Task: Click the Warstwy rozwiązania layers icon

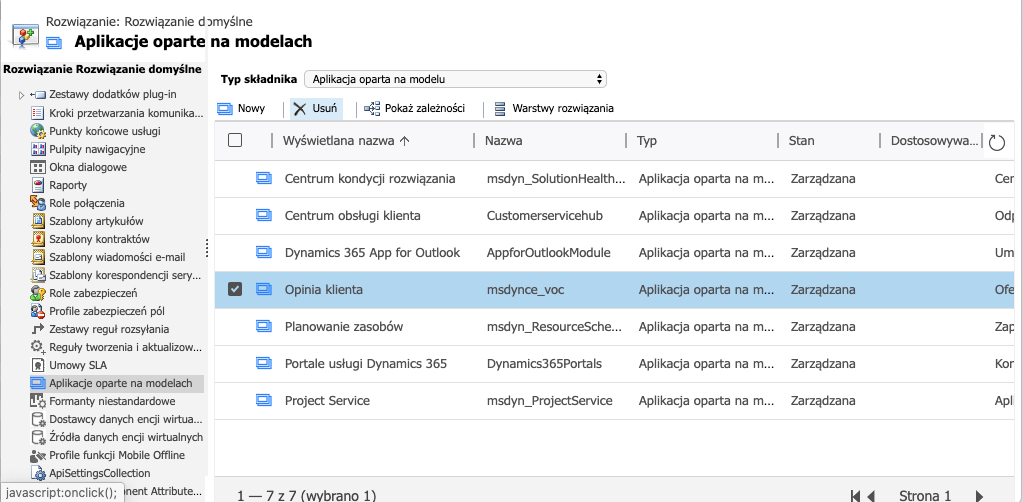Action: pos(500,108)
